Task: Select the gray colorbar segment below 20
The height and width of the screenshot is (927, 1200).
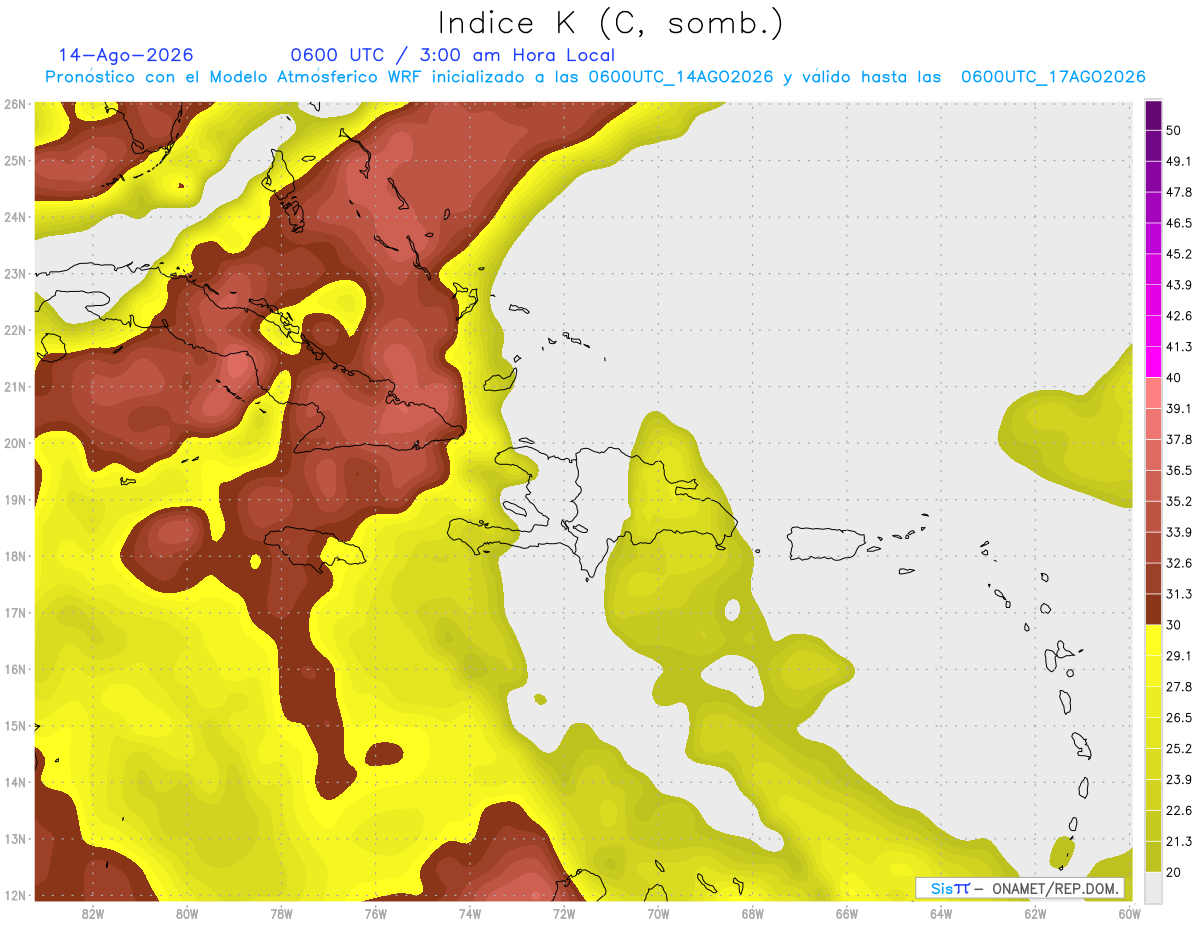Action: coord(1153,886)
